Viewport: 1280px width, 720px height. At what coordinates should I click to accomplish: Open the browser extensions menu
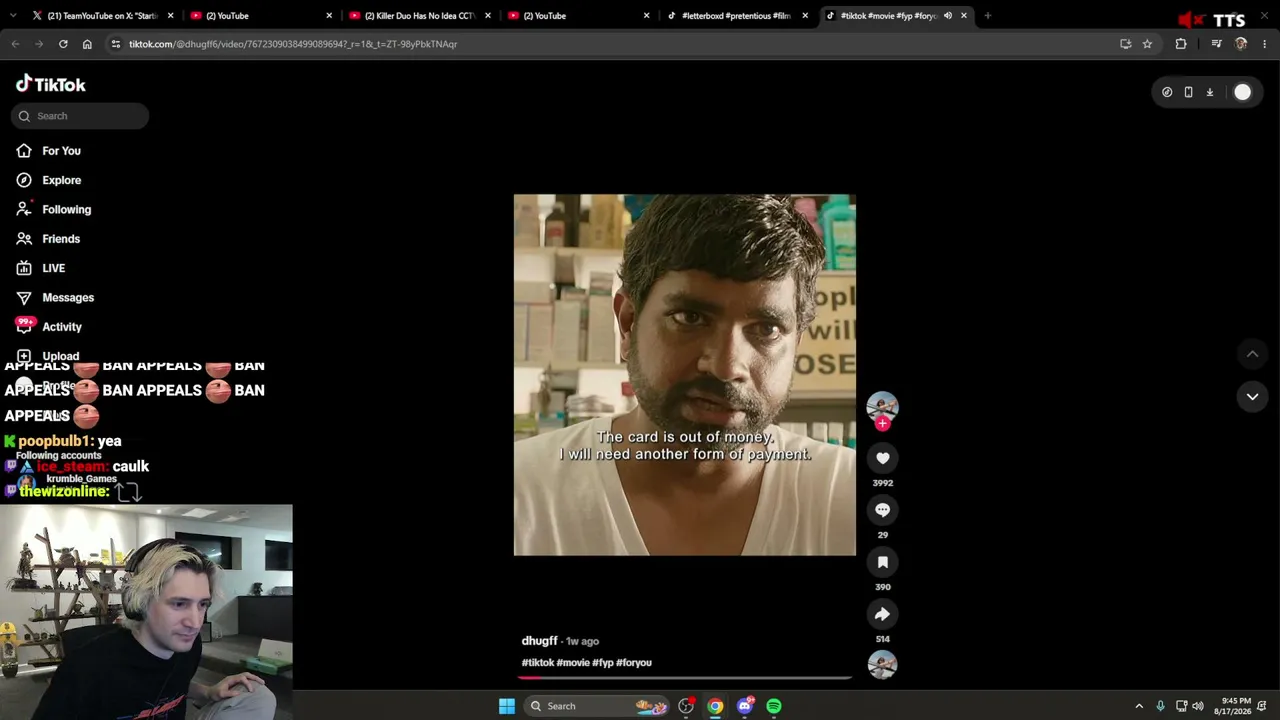[x=1181, y=44]
